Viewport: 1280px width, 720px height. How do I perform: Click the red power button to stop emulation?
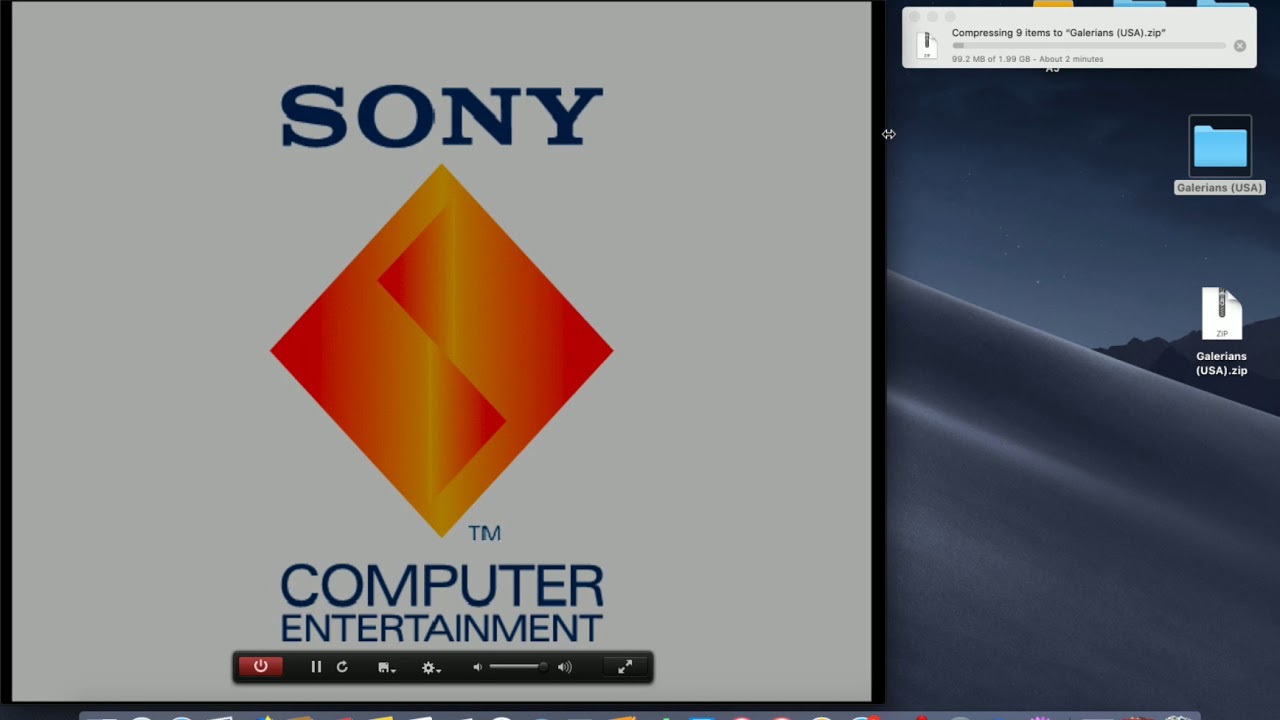point(260,667)
